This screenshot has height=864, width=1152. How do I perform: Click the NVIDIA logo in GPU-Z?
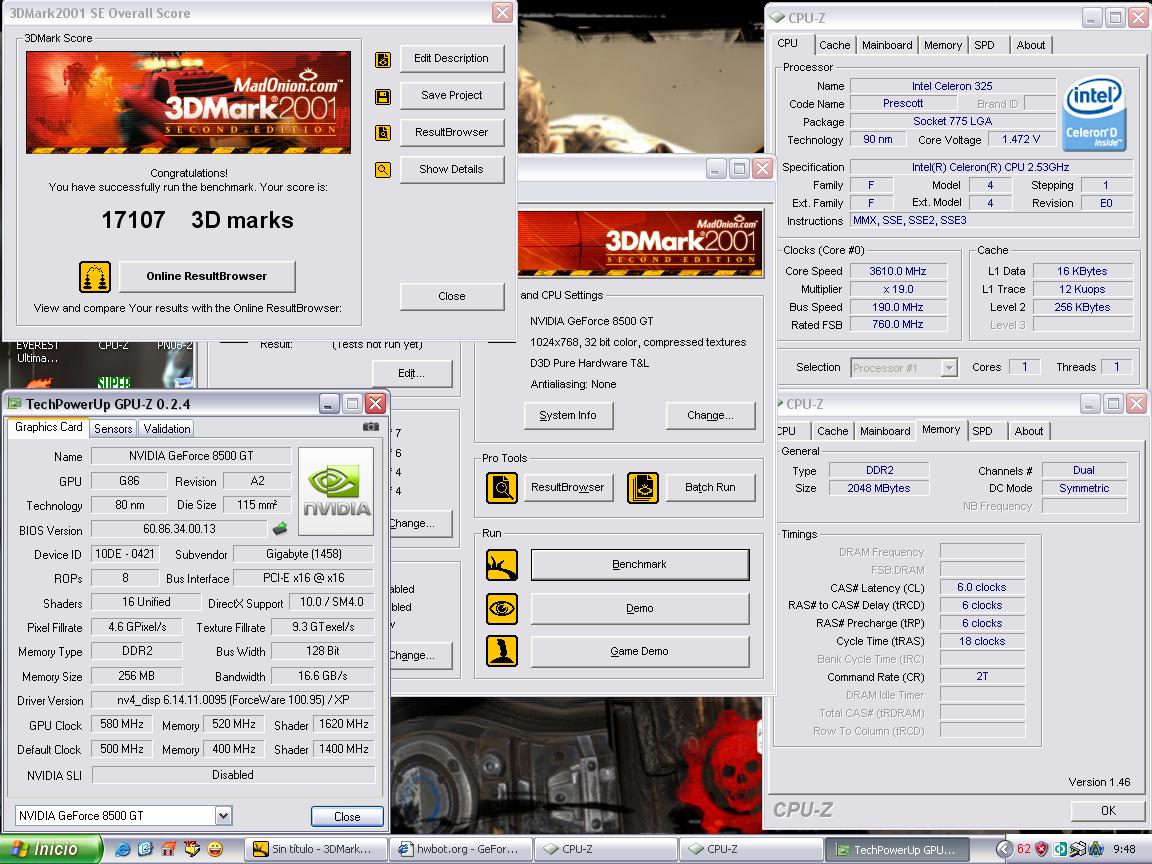[336, 492]
